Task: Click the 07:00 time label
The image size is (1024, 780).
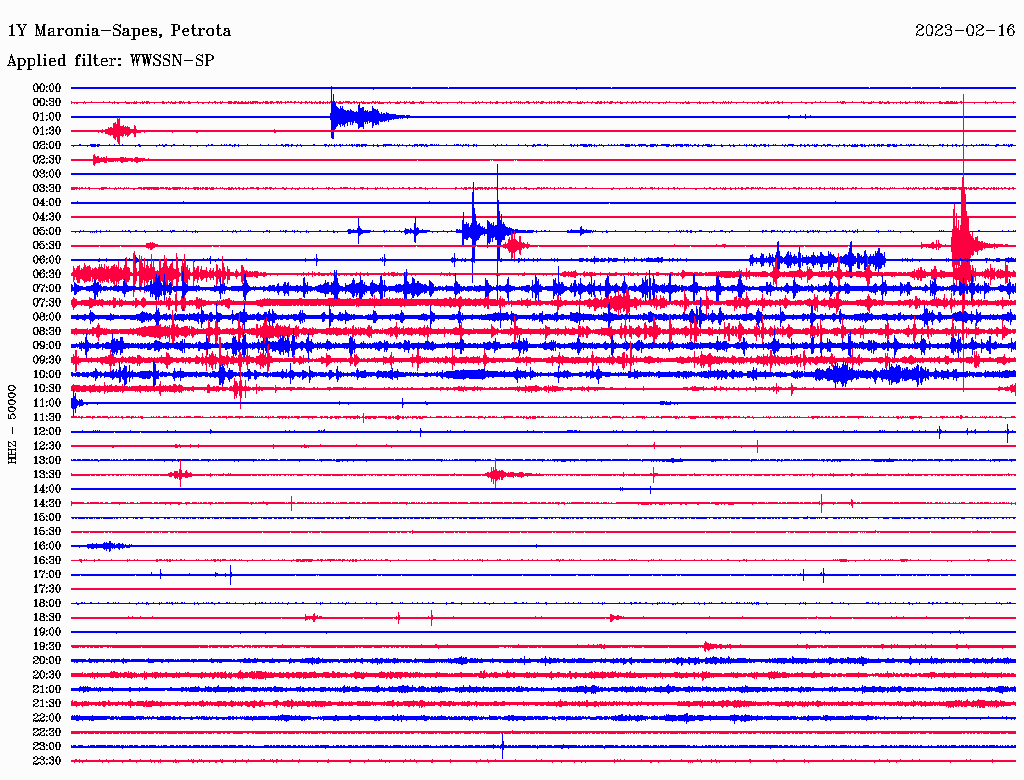Action: [47, 289]
